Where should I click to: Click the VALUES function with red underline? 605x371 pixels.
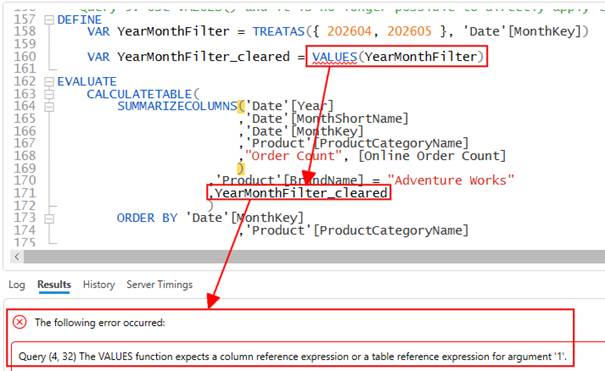(x=335, y=57)
